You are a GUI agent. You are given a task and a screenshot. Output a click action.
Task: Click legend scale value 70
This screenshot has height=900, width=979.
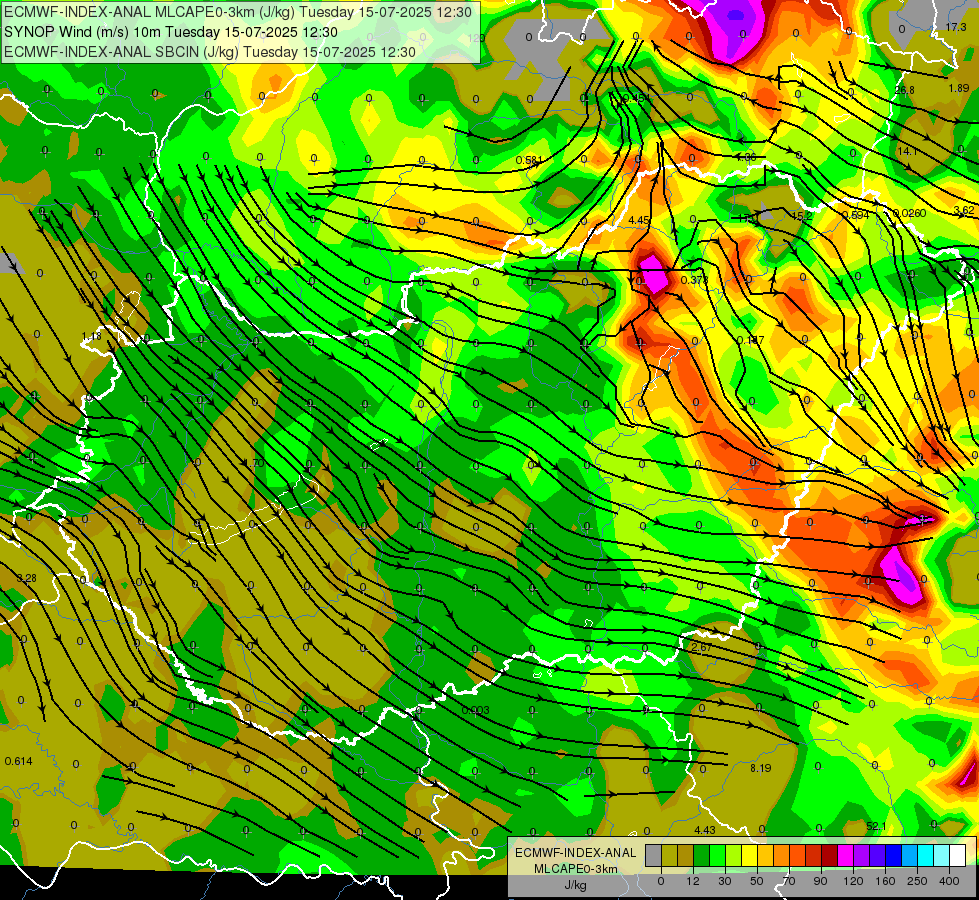click(x=789, y=881)
